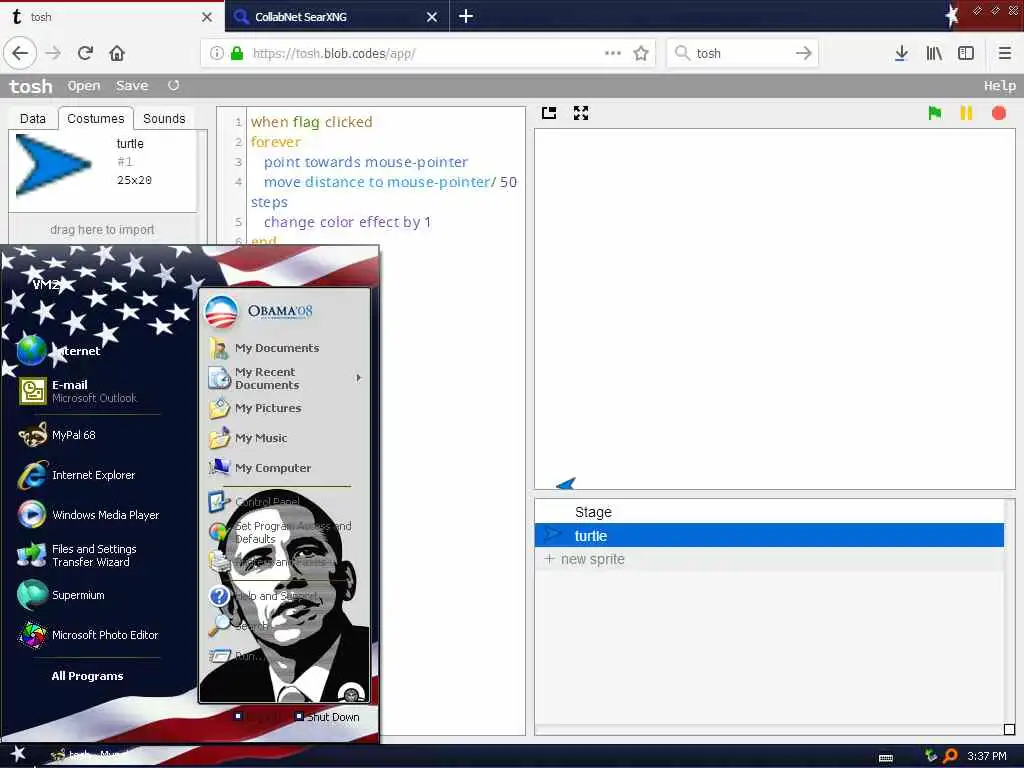Click the Start star button on taskbar
This screenshot has height=768, width=1024.
point(18,754)
